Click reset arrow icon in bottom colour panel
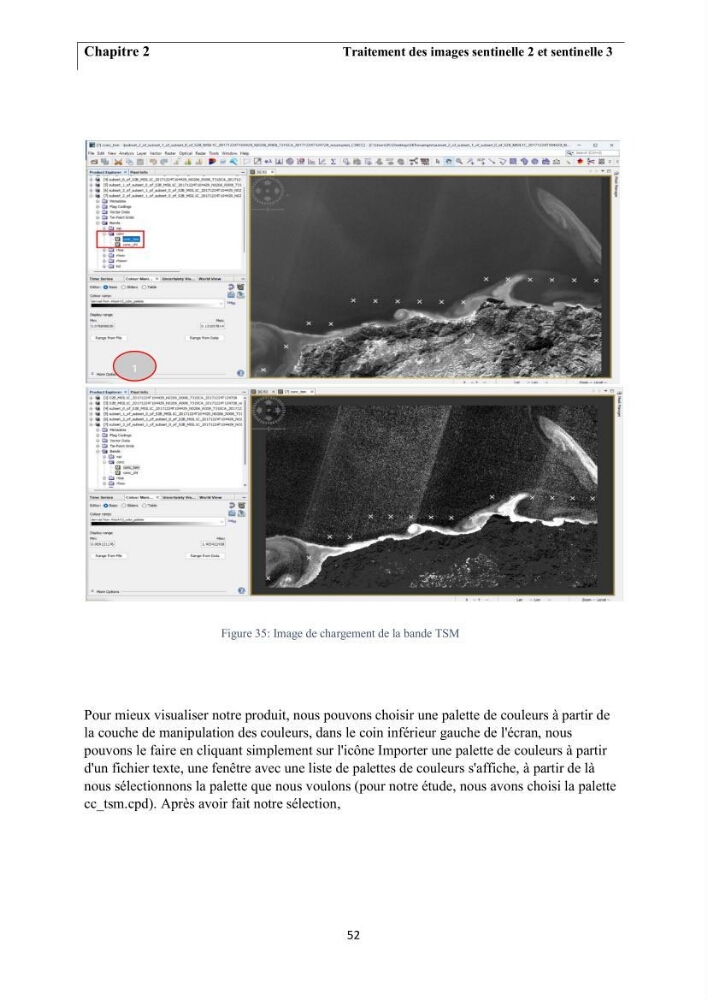This screenshot has height=1000, width=707. [x=231, y=505]
